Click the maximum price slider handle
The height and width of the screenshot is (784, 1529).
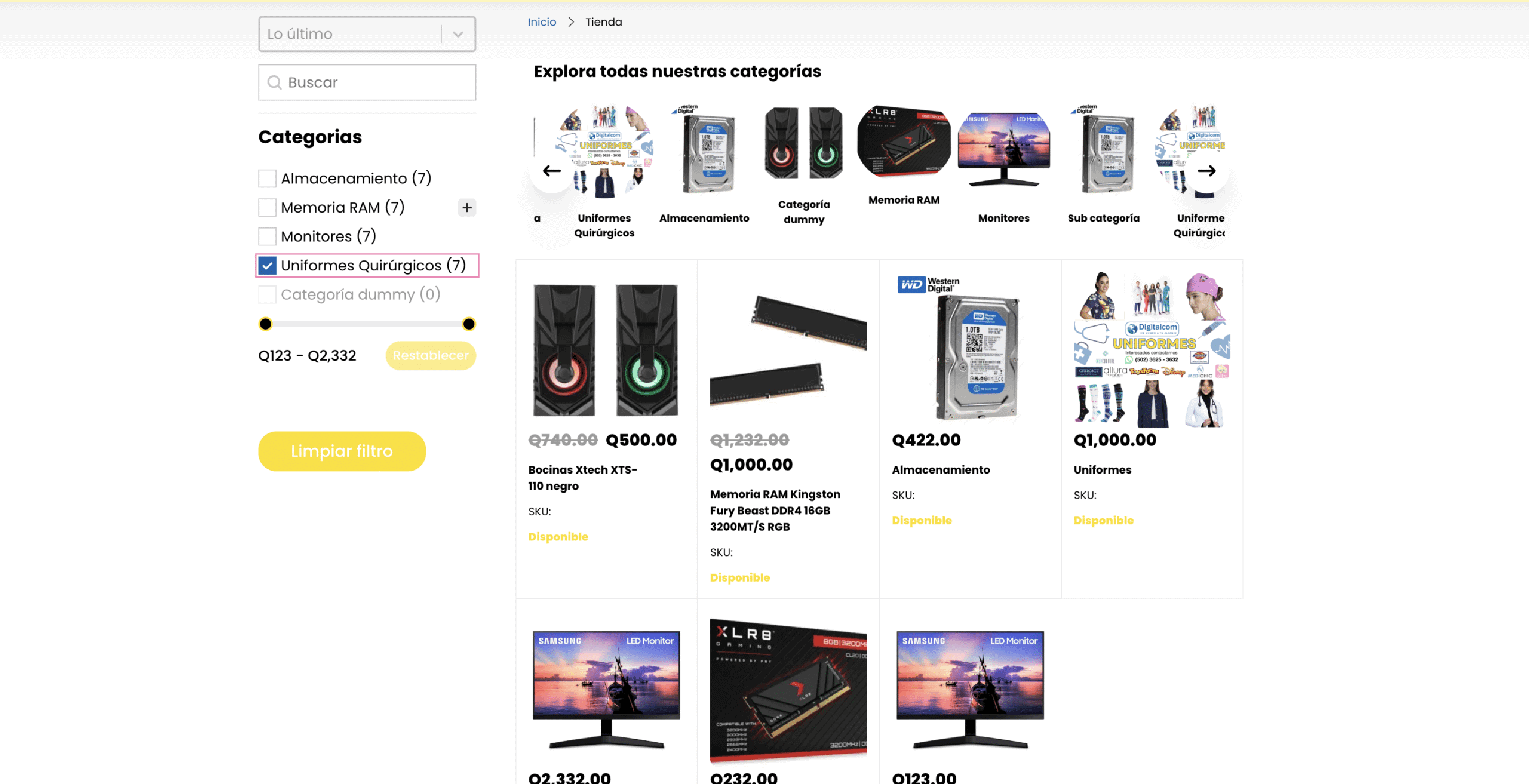[469, 324]
